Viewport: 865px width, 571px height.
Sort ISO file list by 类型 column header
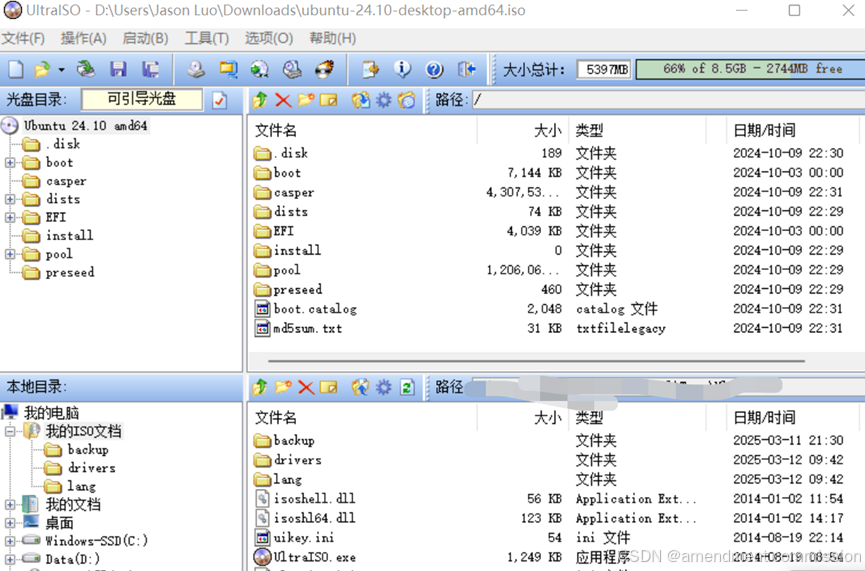pyautogui.click(x=637, y=131)
